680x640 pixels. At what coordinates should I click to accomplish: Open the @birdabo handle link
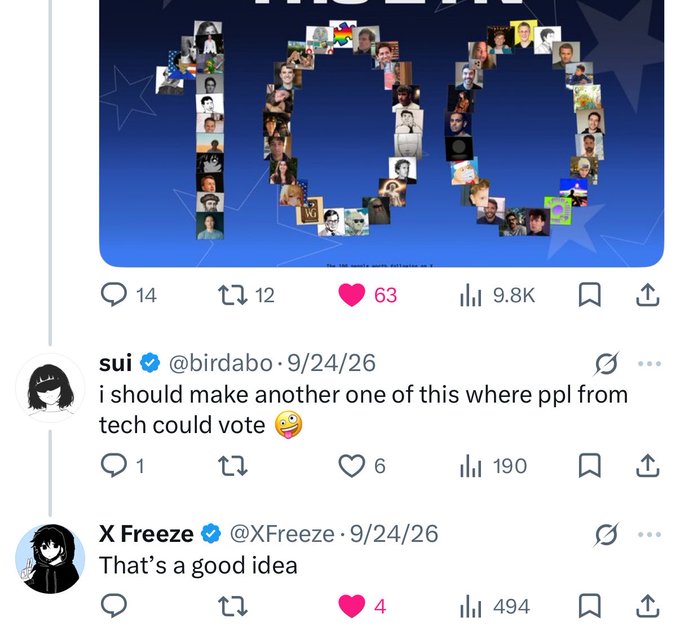coord(220,363)
